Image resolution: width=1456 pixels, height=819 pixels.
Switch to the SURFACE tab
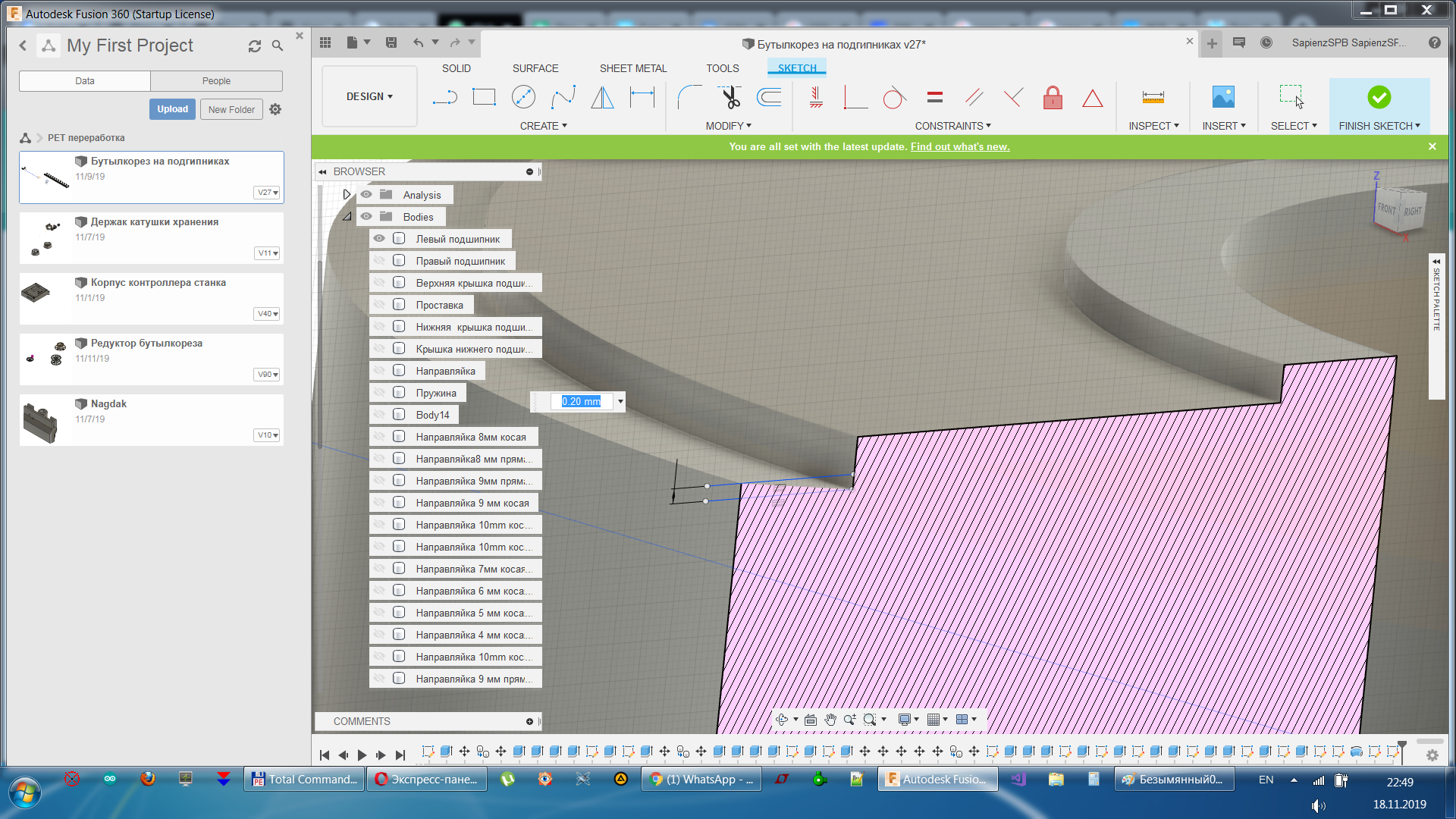535,68
